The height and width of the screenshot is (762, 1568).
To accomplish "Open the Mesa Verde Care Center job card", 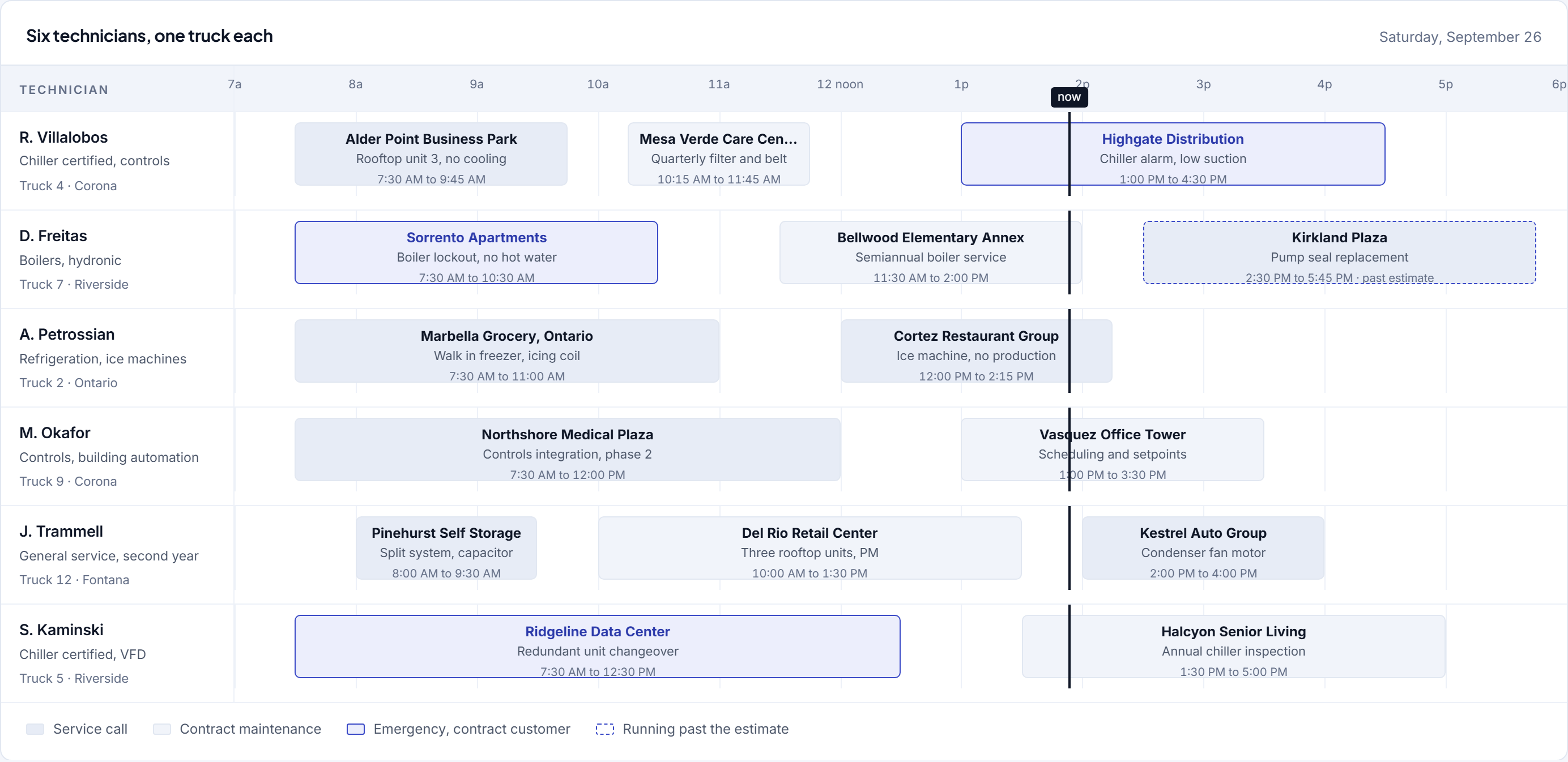I will [x=718, y=154].
